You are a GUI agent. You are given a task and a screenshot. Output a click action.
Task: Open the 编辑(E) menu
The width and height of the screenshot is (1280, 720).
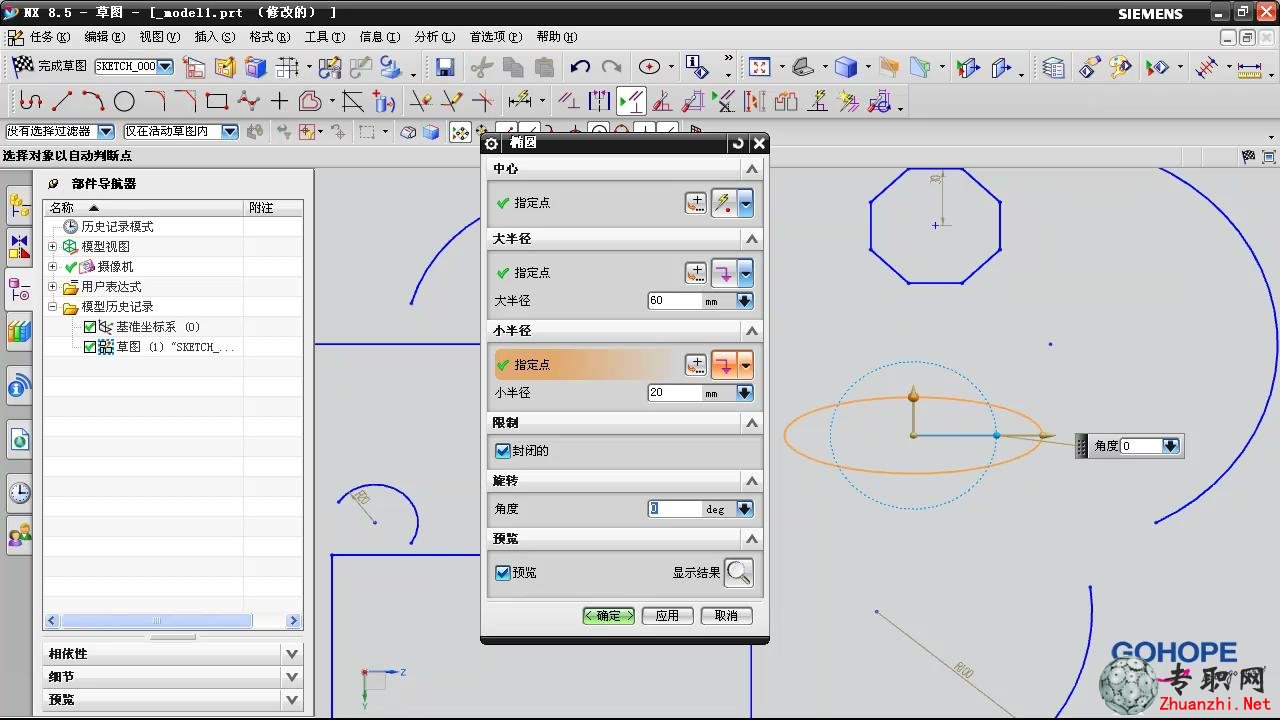(105, 37)
